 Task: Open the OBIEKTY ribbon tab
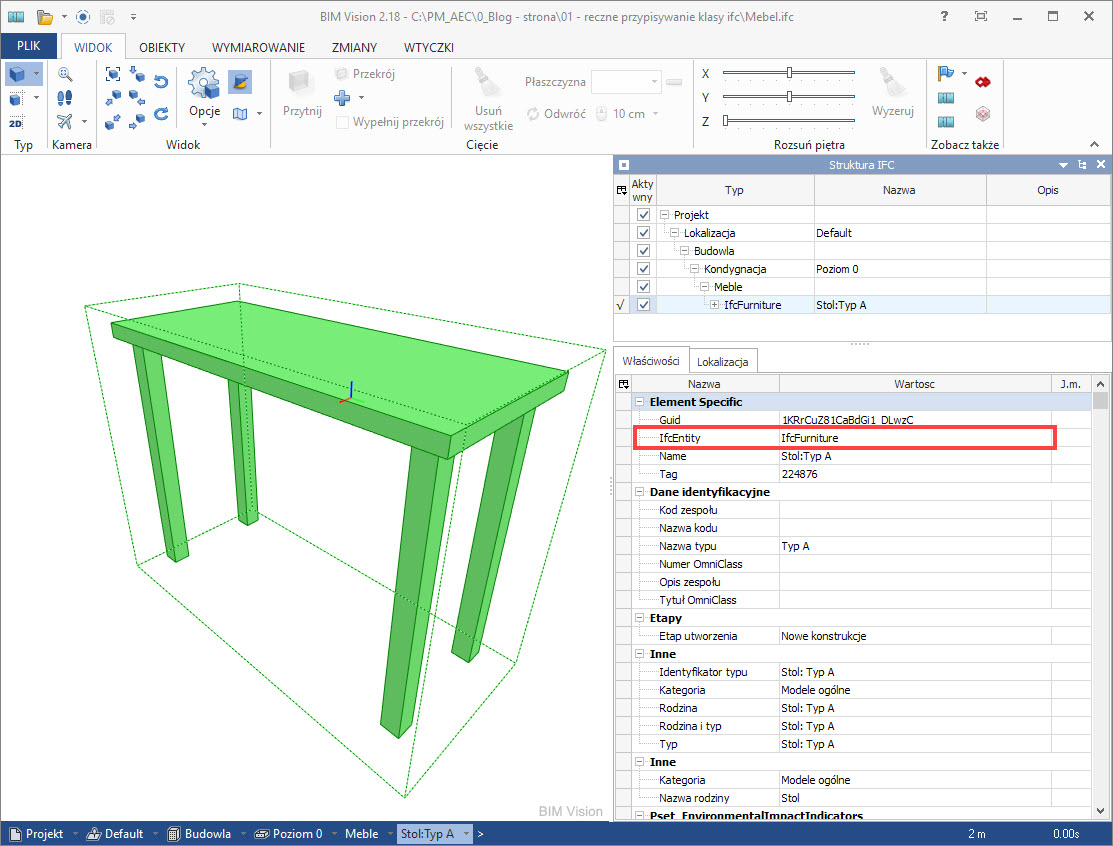pos(162,47)
